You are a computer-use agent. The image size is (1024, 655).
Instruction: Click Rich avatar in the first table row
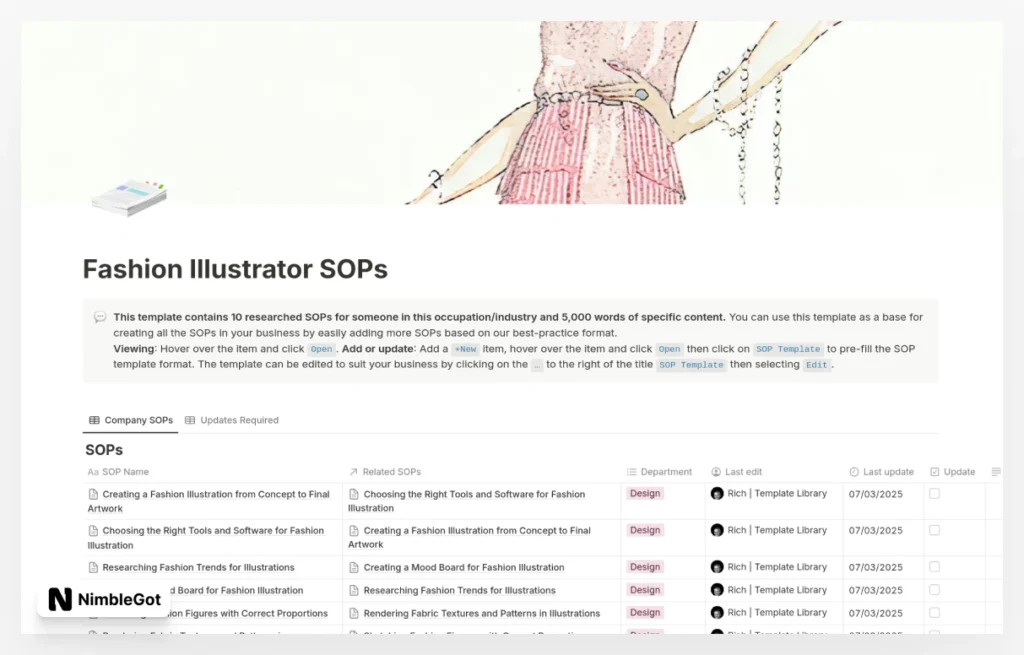coord(717,494)
